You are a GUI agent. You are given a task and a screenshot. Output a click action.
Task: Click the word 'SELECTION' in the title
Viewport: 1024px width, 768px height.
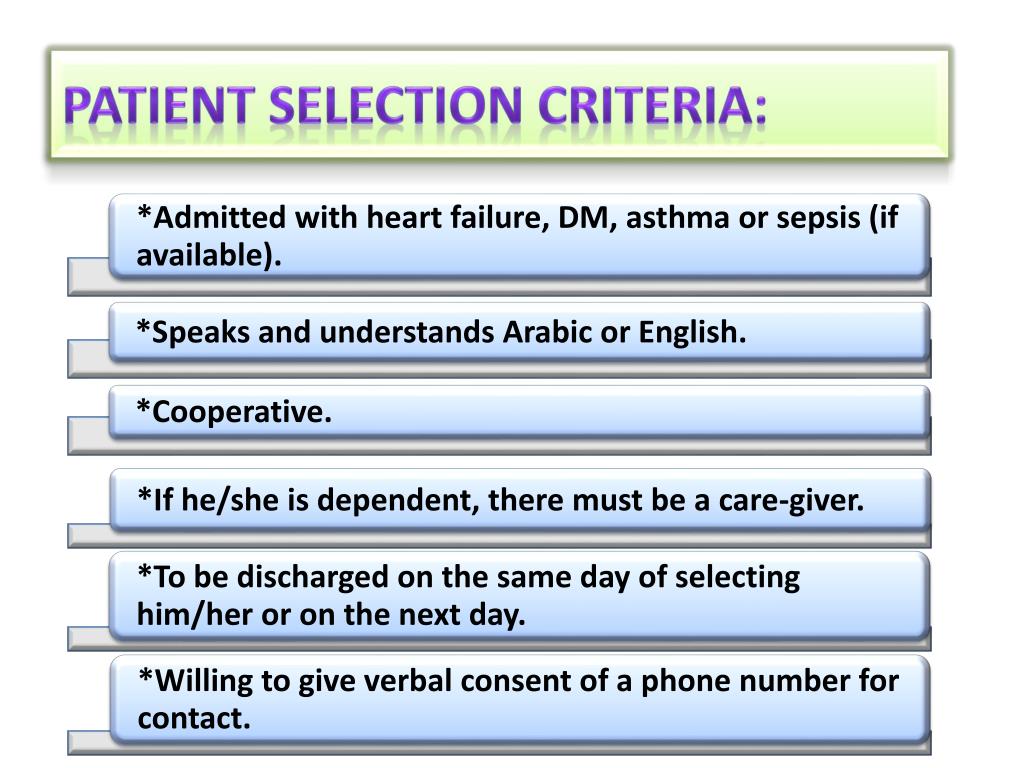tap(396, 106)
